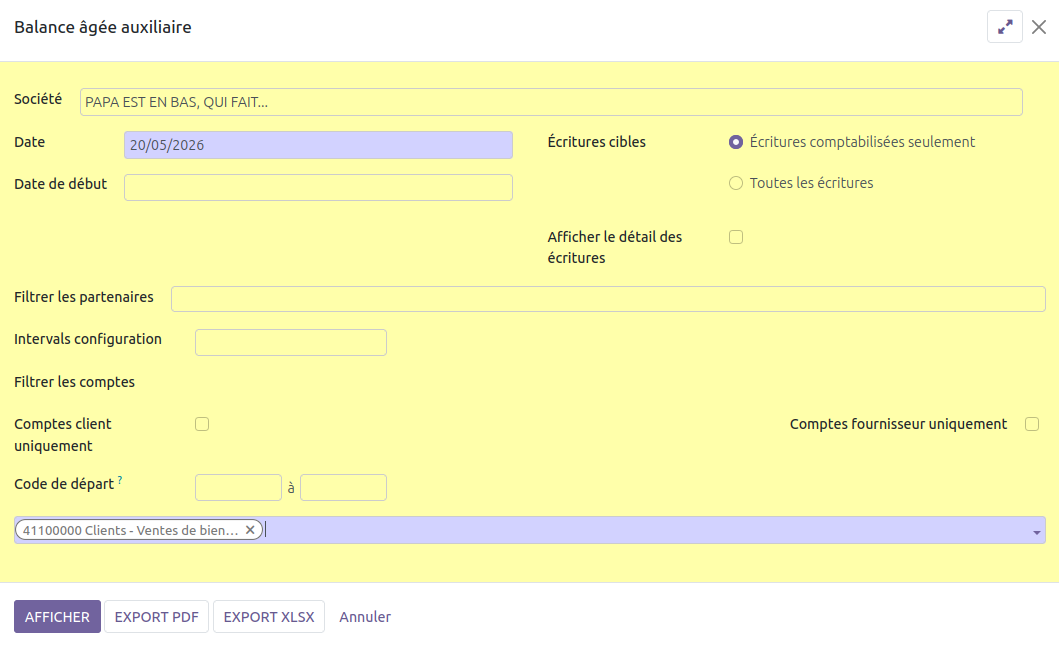Focus the Date de début field
Viewport: 1059px width, 645px height.
[318, 187]
